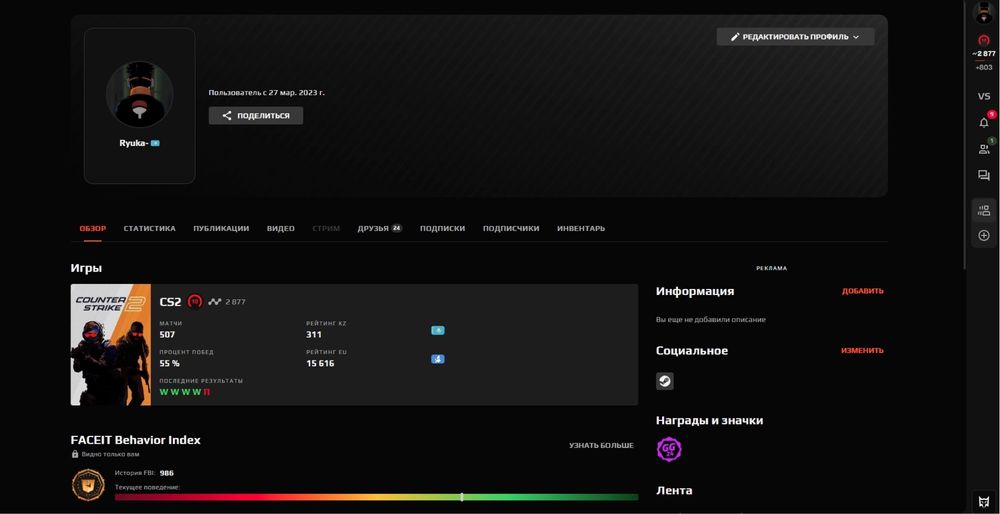Click the Вы еще не добавили описание text

[710, 319]
